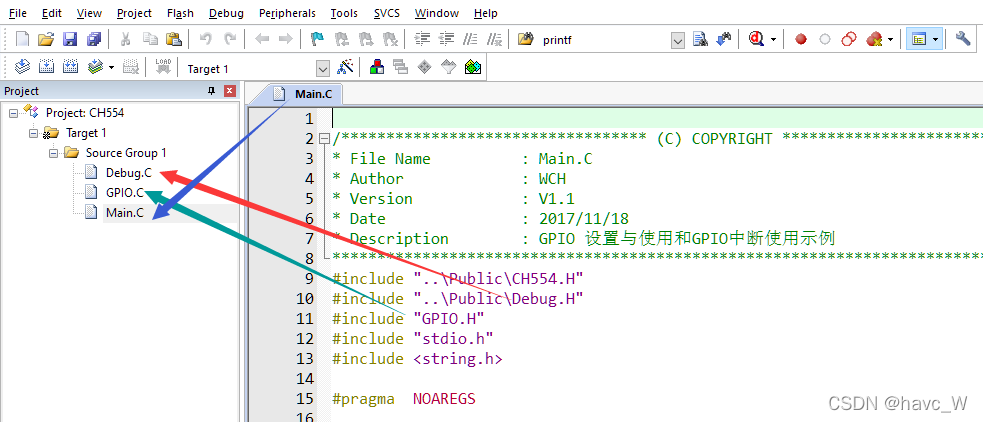Open the File menu
983x422 pixels.
(18, 13)
